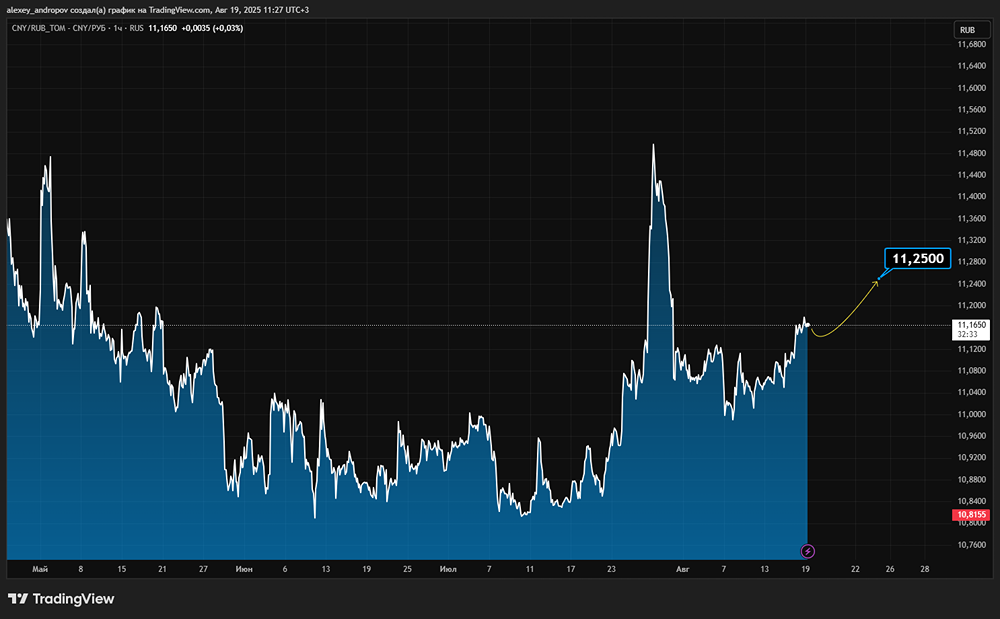Click the red 10,8155 price label
This screenshot has height=619, width=1000.
971,515
